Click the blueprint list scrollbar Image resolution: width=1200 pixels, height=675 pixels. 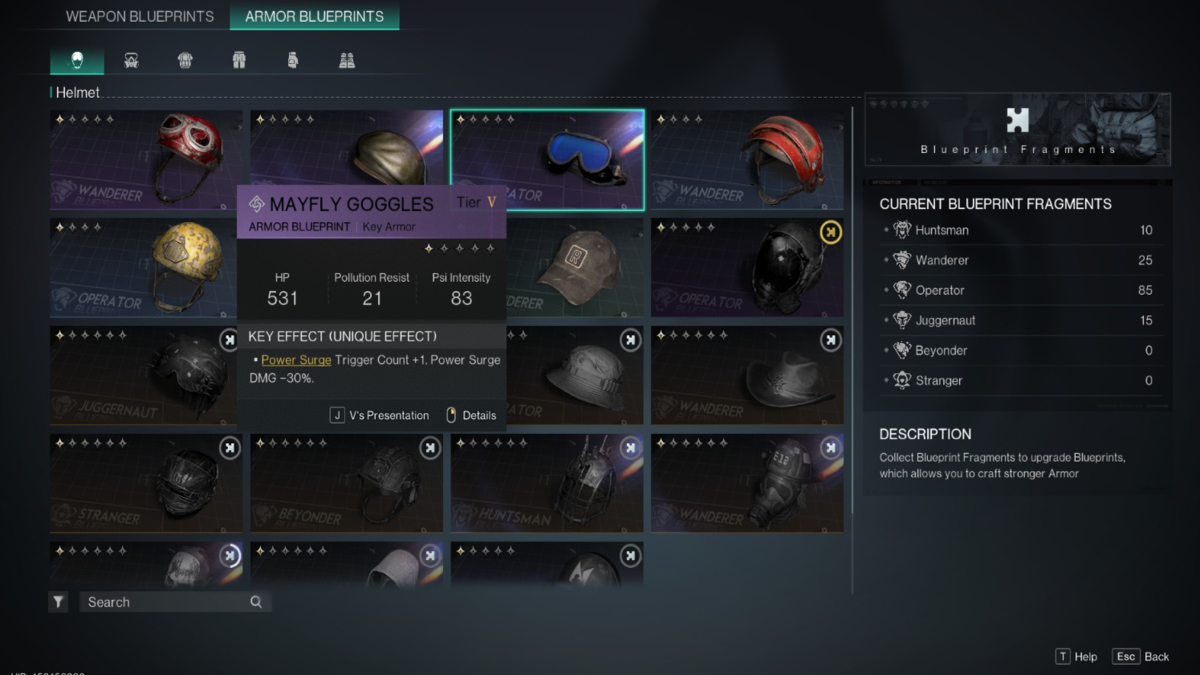point(853,310)
